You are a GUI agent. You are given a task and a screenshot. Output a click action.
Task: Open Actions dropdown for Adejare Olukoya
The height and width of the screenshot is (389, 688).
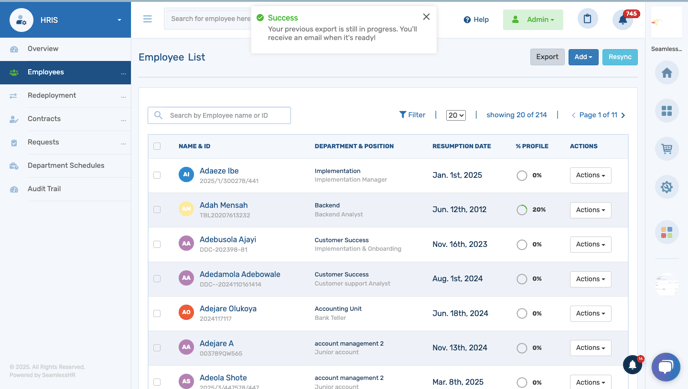coord(590,313)
